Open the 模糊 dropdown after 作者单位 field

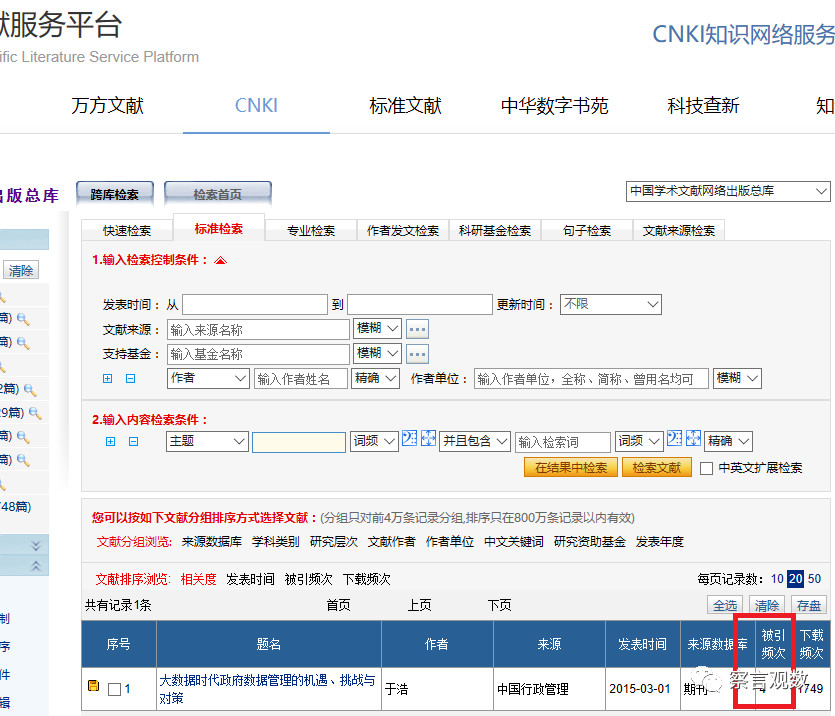(737, 378)
